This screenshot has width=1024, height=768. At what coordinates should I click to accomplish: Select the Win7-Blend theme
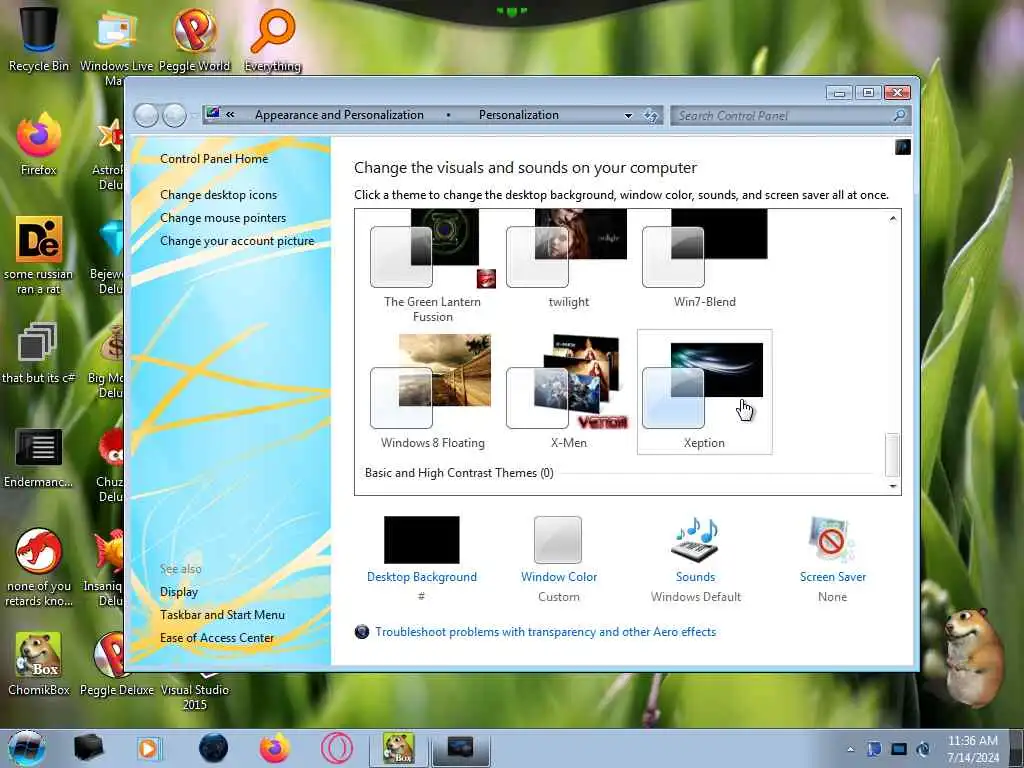coord(704,259)
